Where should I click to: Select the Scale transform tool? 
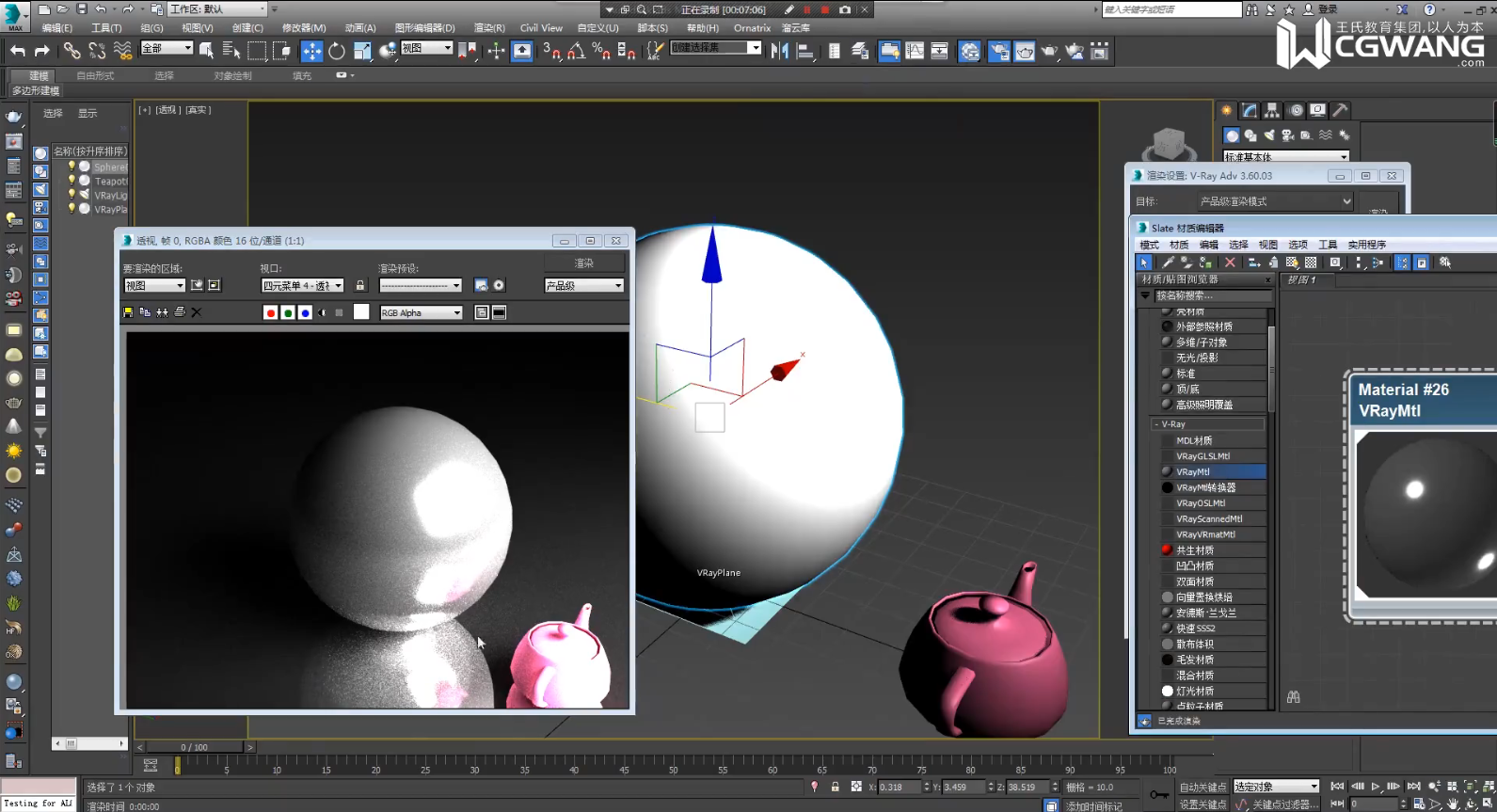pyautogui.click(x=362, y=51)
